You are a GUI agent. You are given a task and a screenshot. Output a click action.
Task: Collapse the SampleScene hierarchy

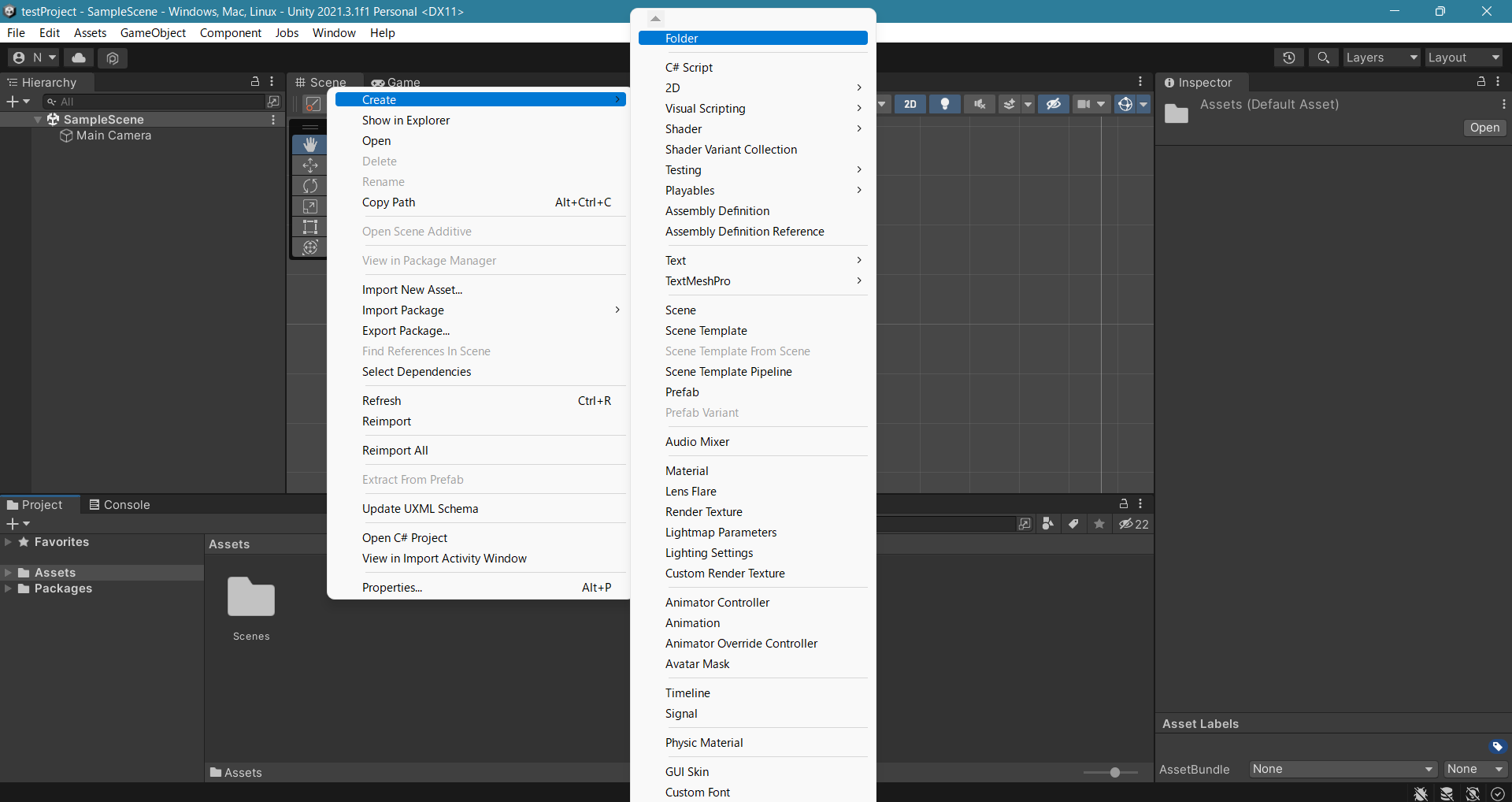pos(38,120)
